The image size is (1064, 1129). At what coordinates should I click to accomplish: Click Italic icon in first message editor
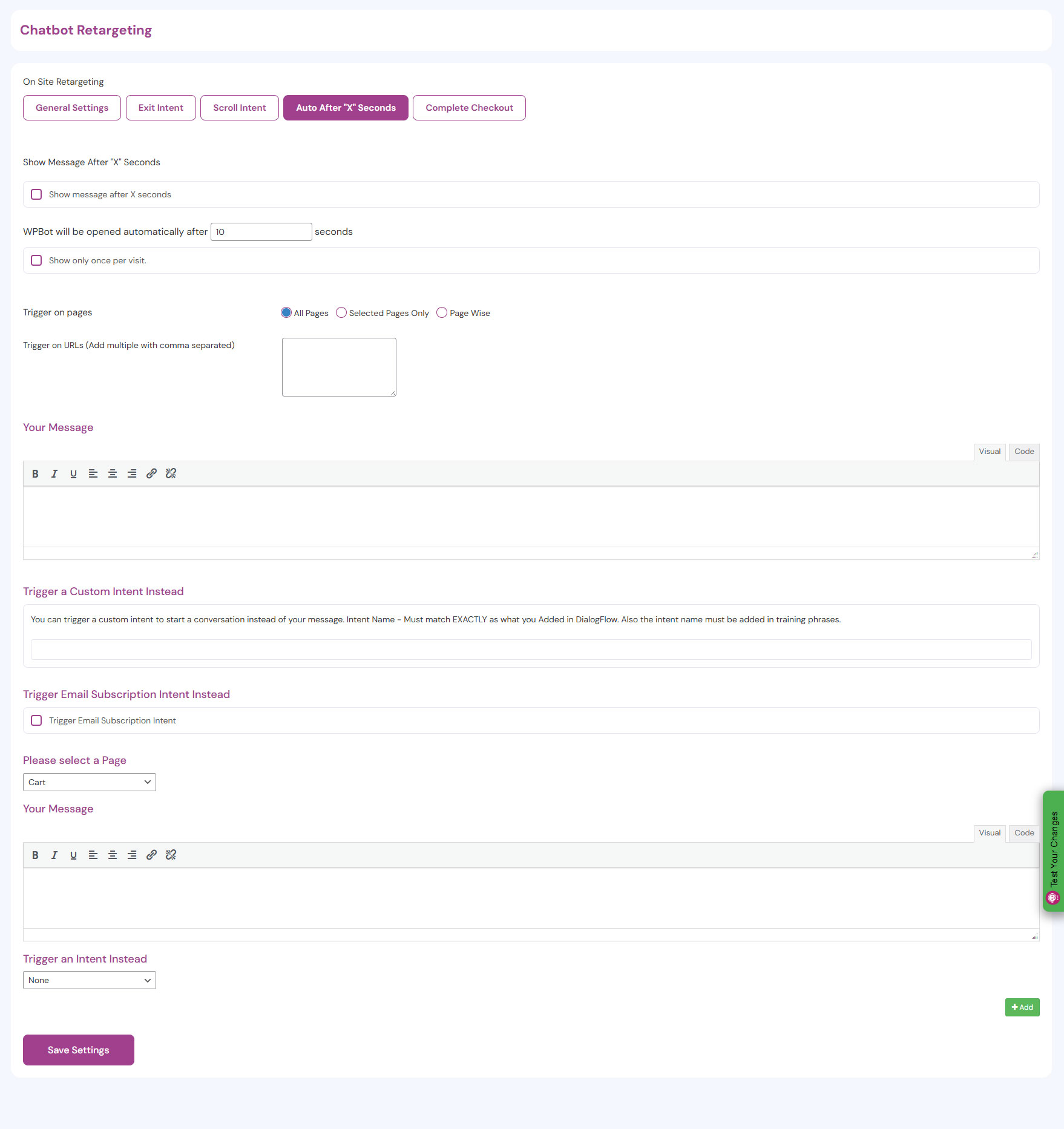(x=54, y=474)
